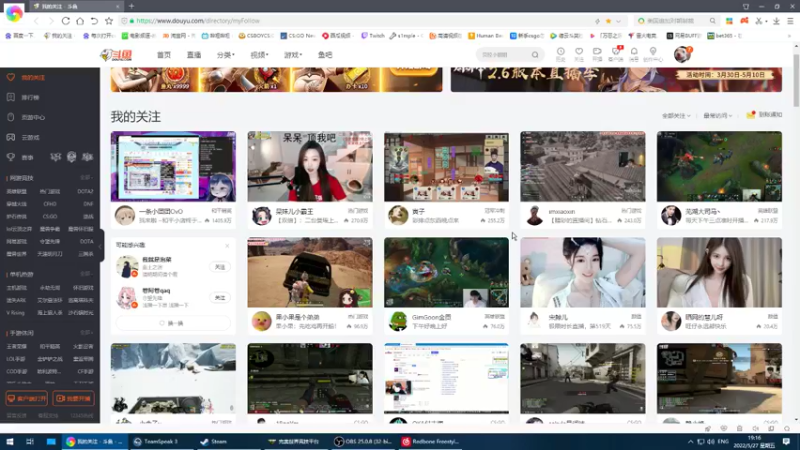Open the creator center lightbulb icon
The height and width of the screenshot is (450, 800).
(653, 54)
